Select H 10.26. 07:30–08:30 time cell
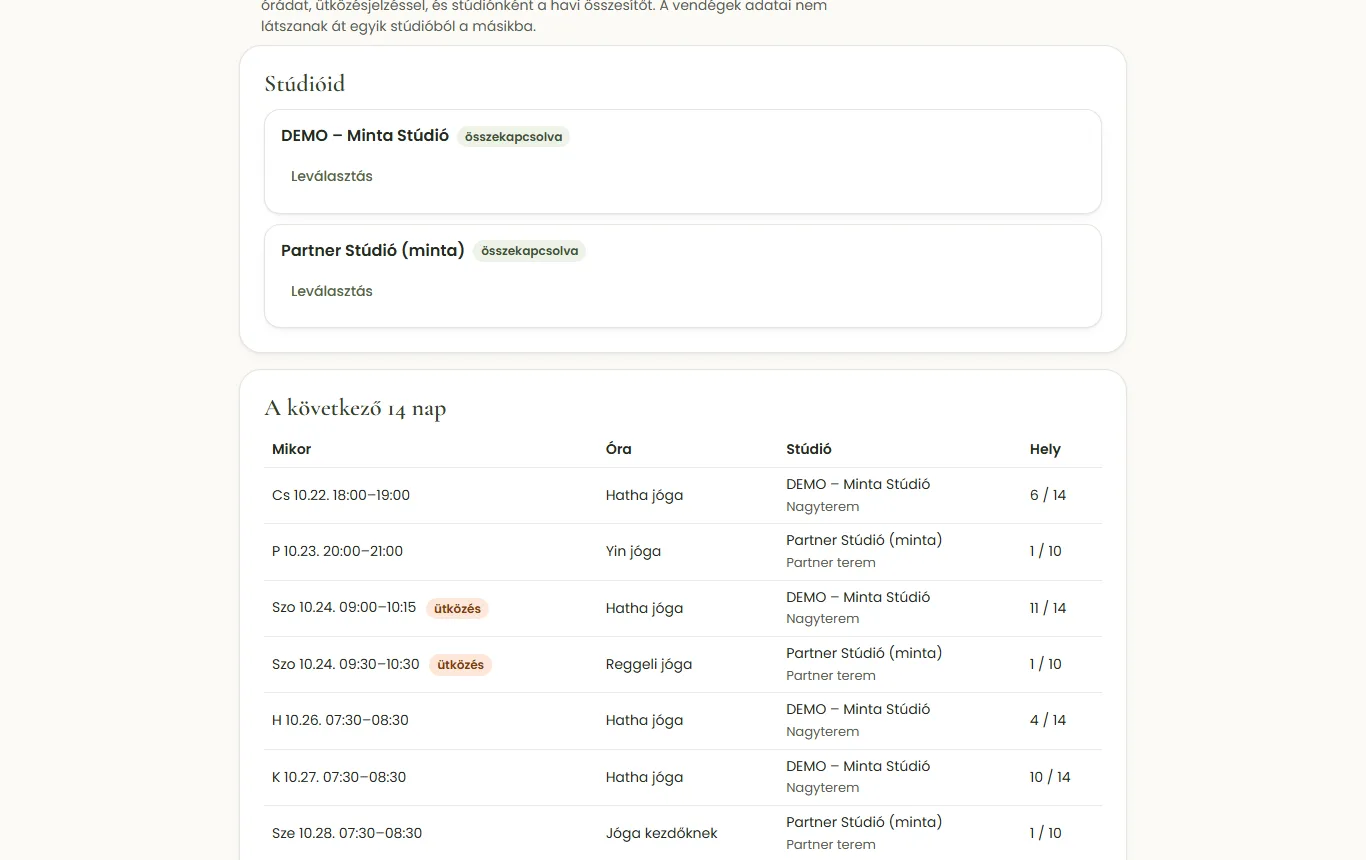 click(340, 720)
